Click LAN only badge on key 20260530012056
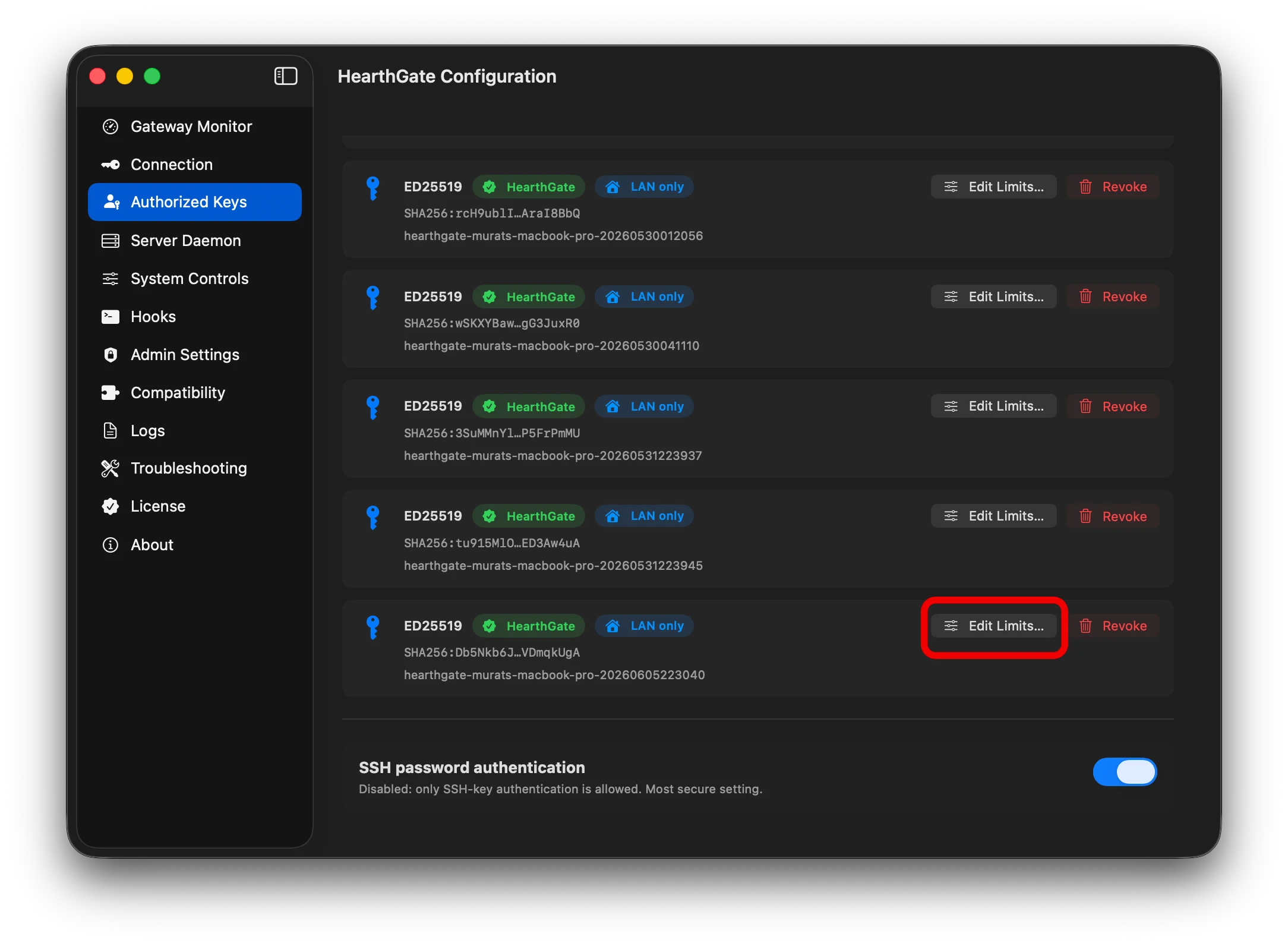 tap(644, 187)
